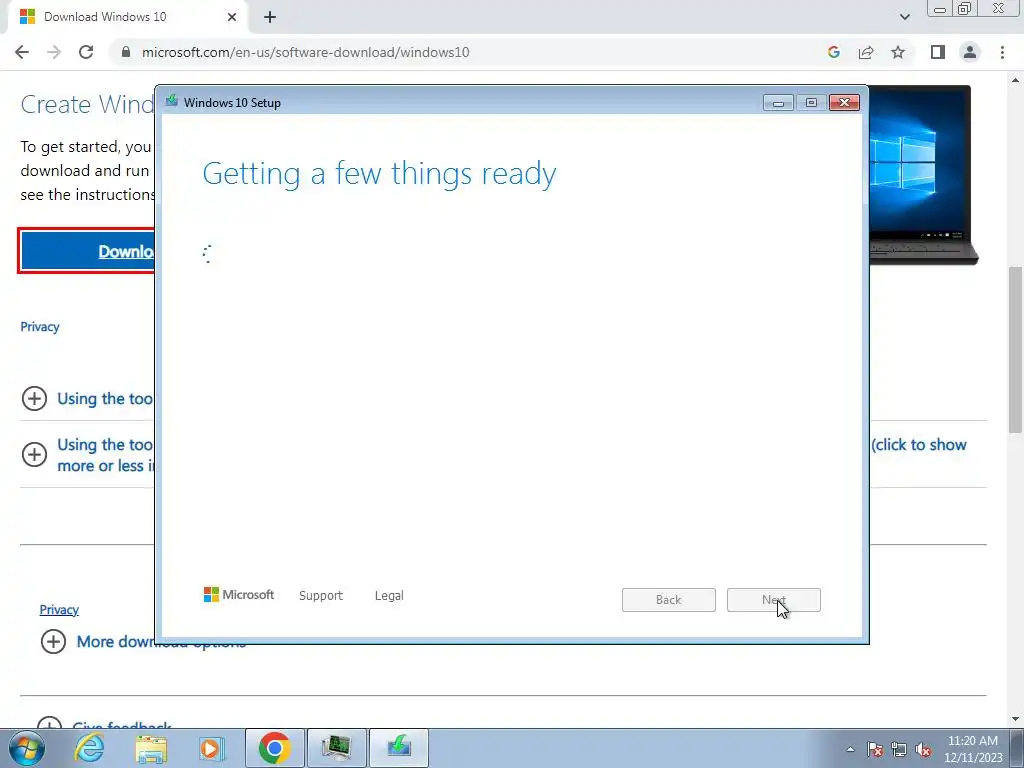
Task: Close the Windows 10 Setup window
Action: coord(844,103)
